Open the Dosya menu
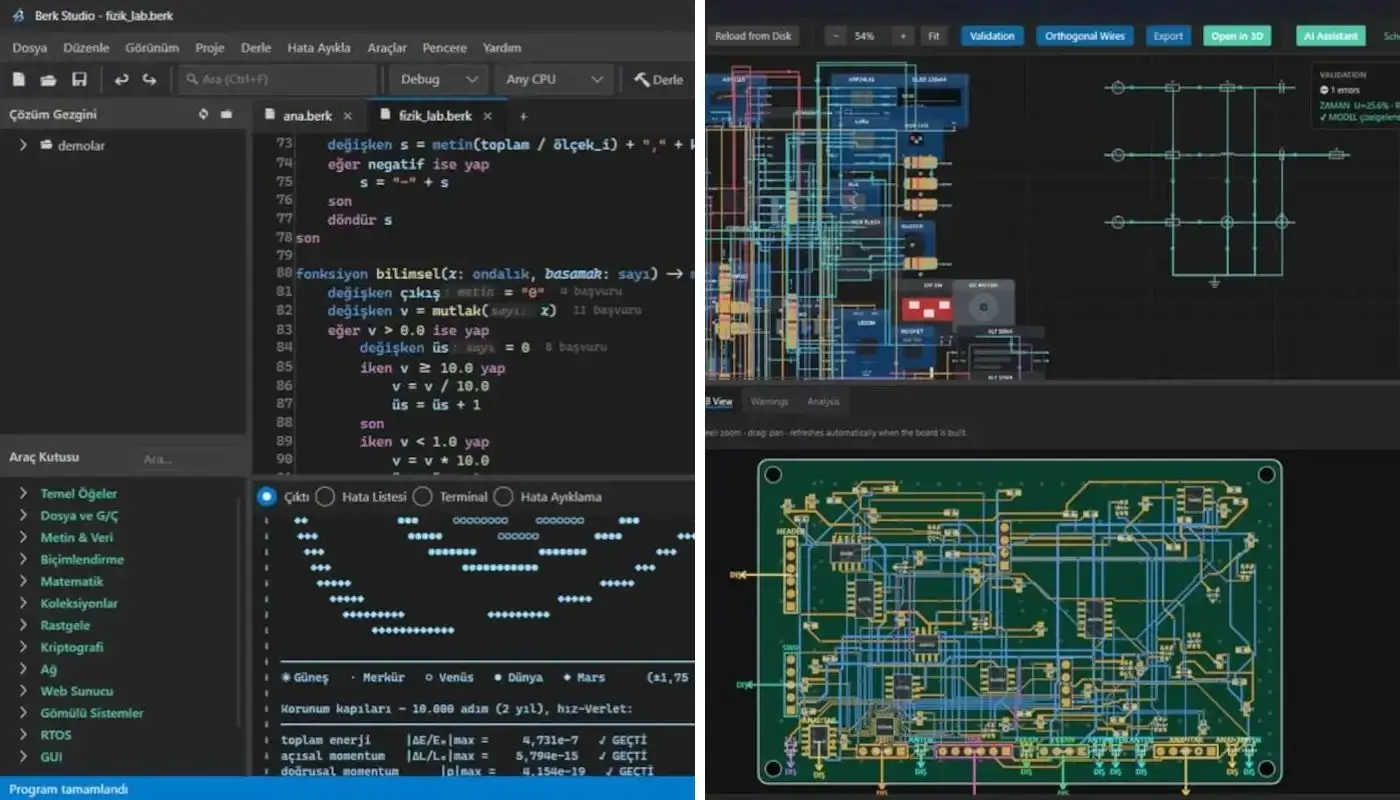Image resolution: width=1400 pixels, height=800 pixels. 29,47
